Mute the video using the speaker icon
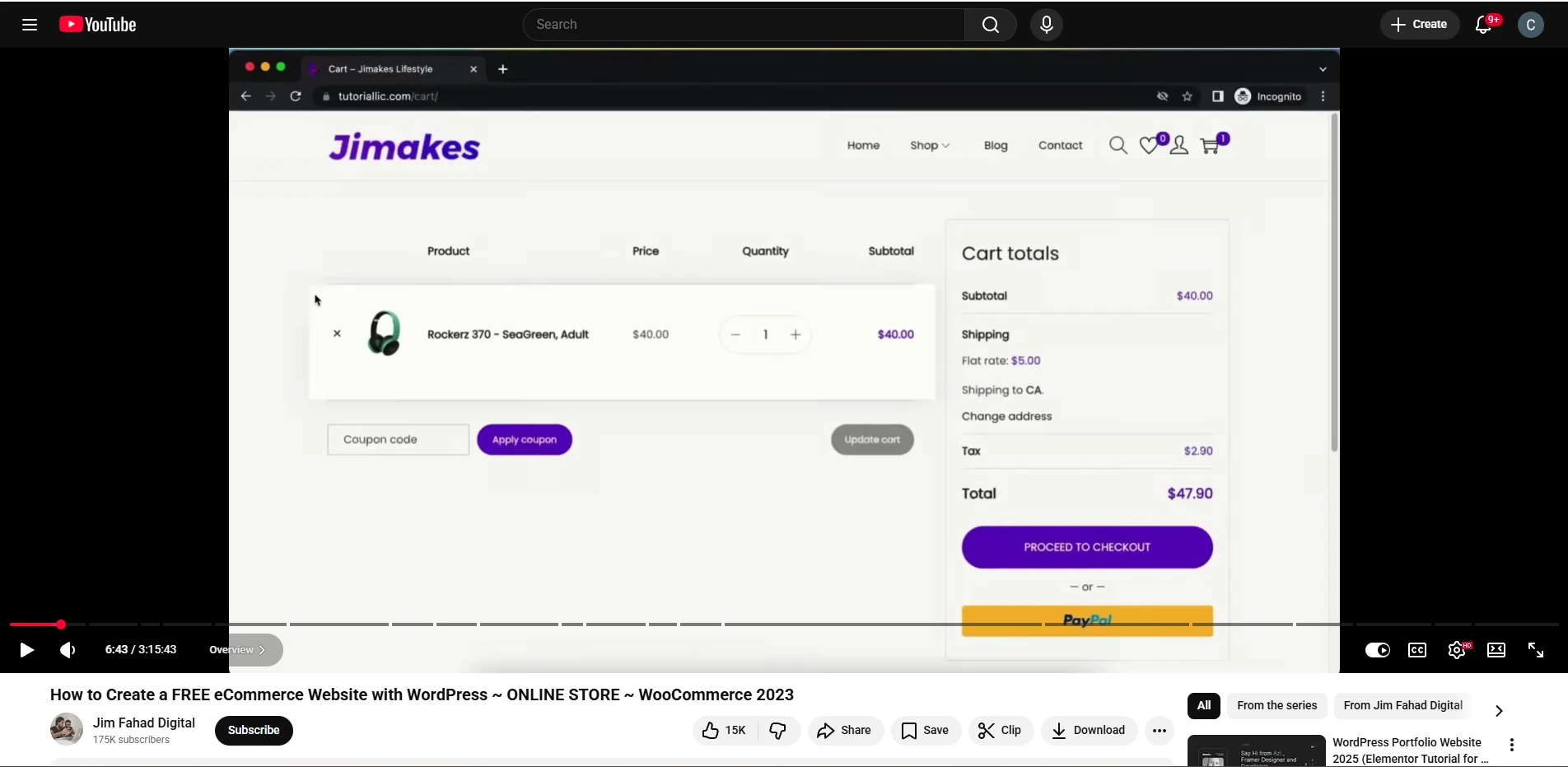 point(66,650)
